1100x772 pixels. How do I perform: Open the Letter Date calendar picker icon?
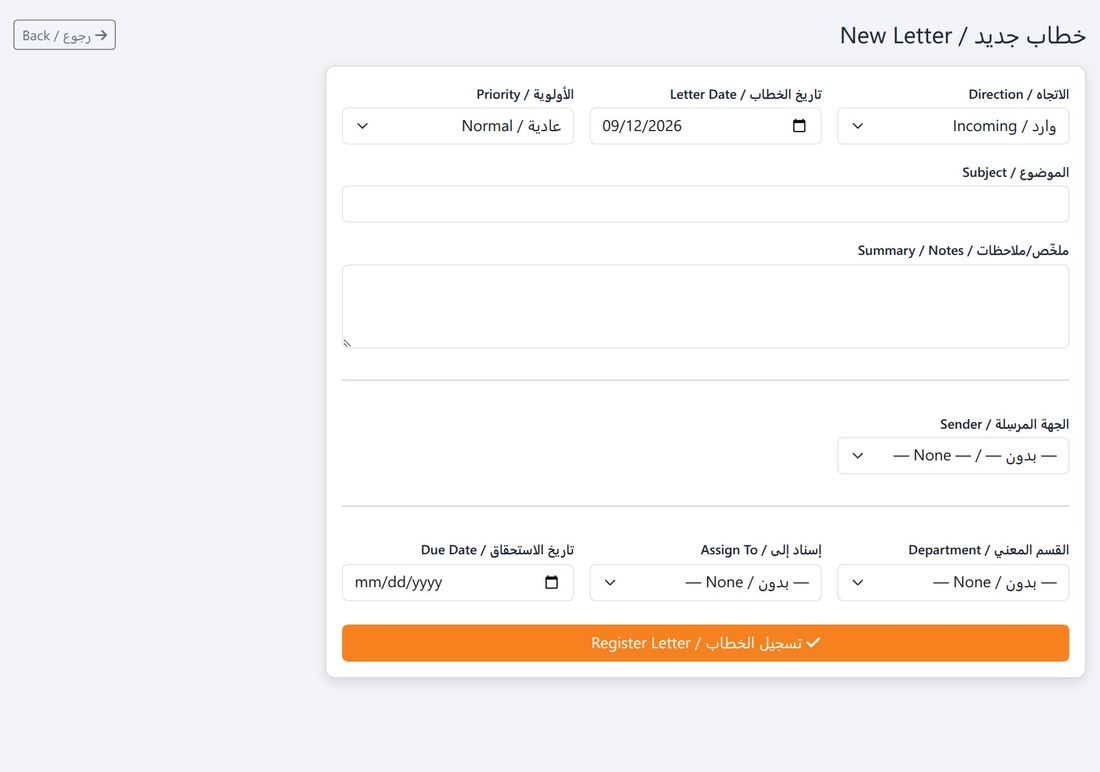point(798,126)
